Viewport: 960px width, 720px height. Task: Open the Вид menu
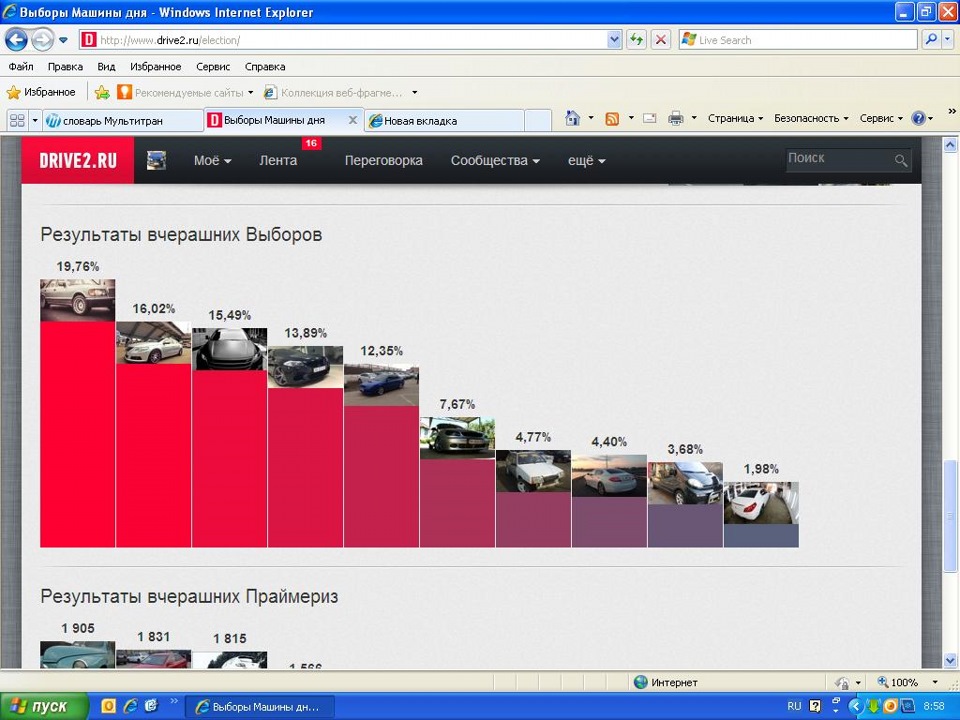[x=106, y=67]
